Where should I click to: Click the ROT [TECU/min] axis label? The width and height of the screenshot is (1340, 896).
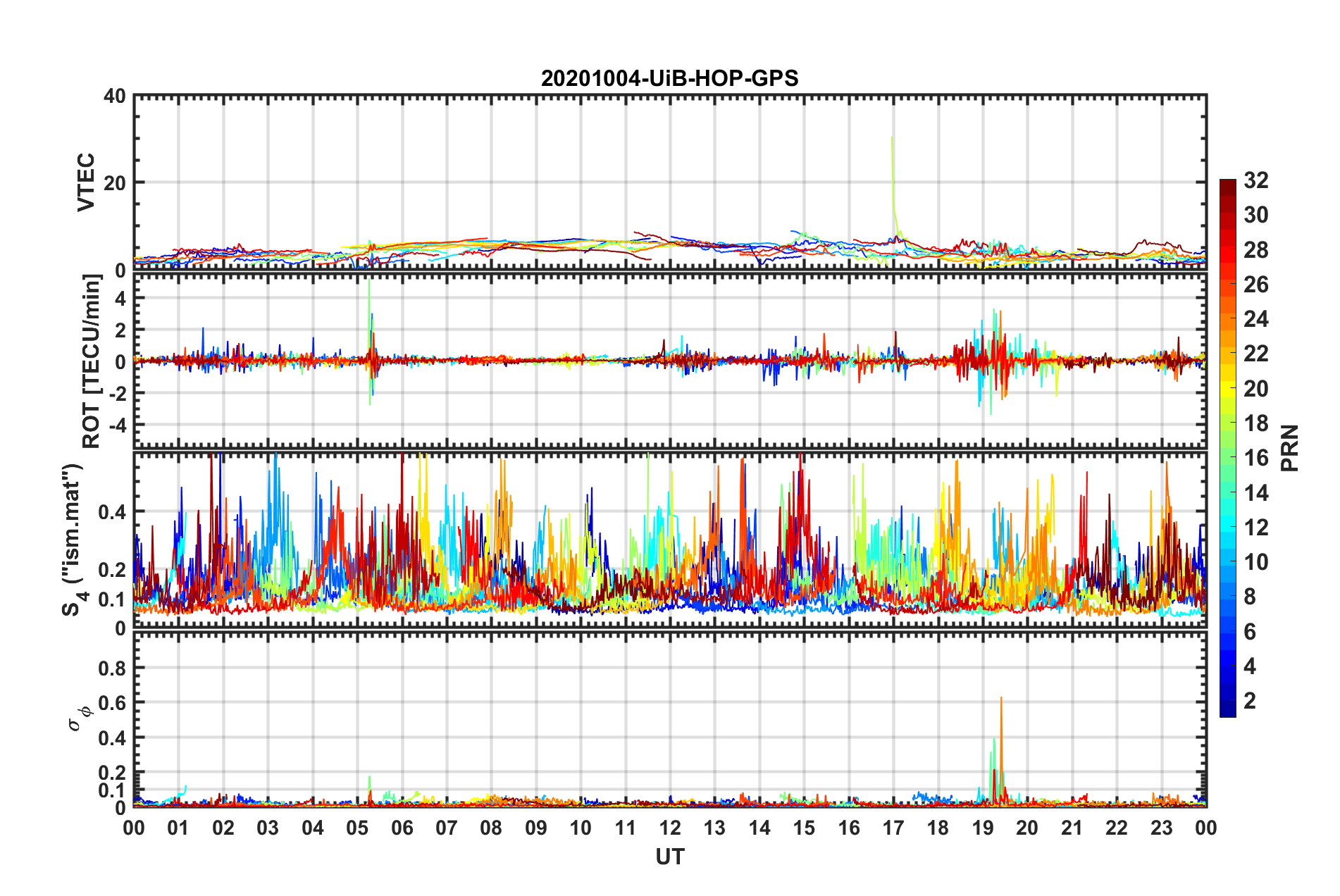pyautogui.click(x=92, y=361)
